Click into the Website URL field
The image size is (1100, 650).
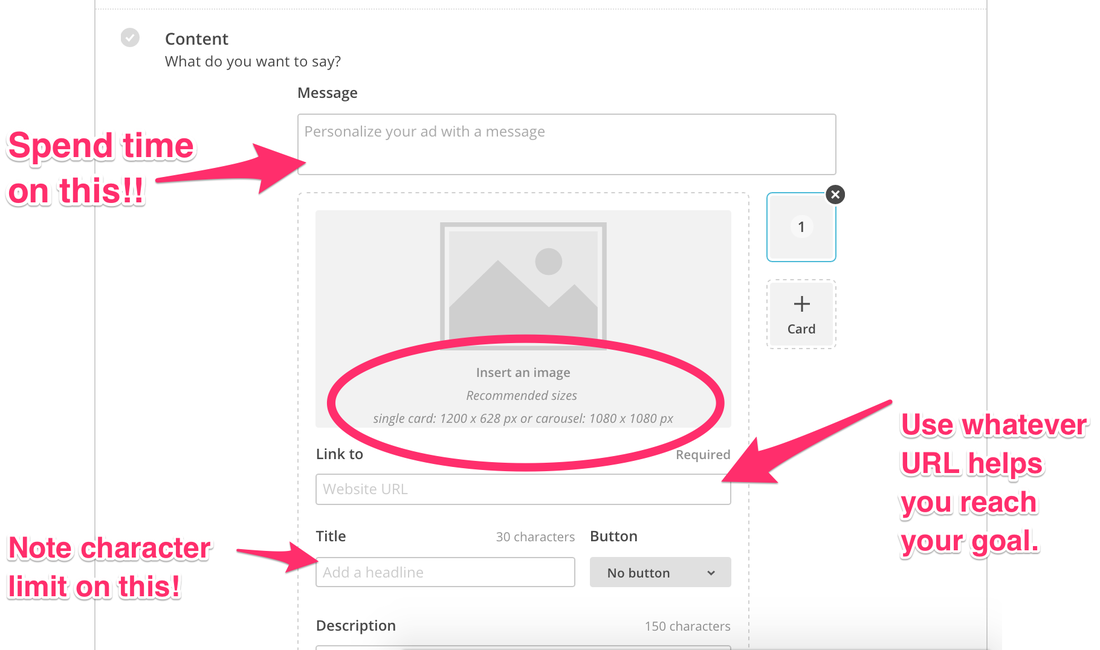click(x=523, y=489)
